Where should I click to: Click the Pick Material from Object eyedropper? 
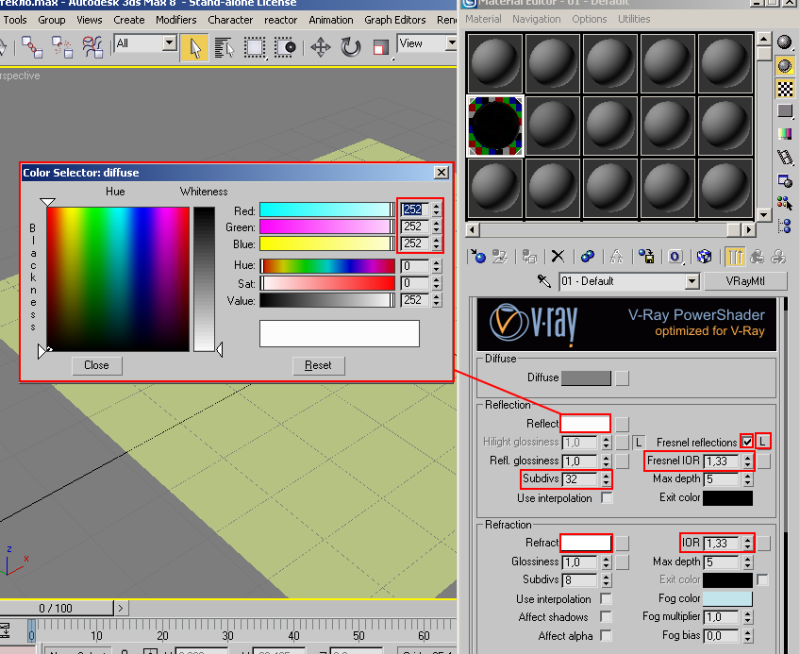click(544, 281)
